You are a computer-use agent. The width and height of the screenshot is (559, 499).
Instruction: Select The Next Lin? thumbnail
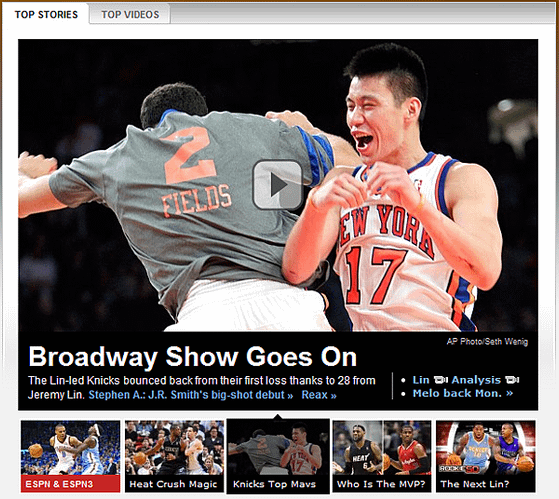[x=486, y=456]
